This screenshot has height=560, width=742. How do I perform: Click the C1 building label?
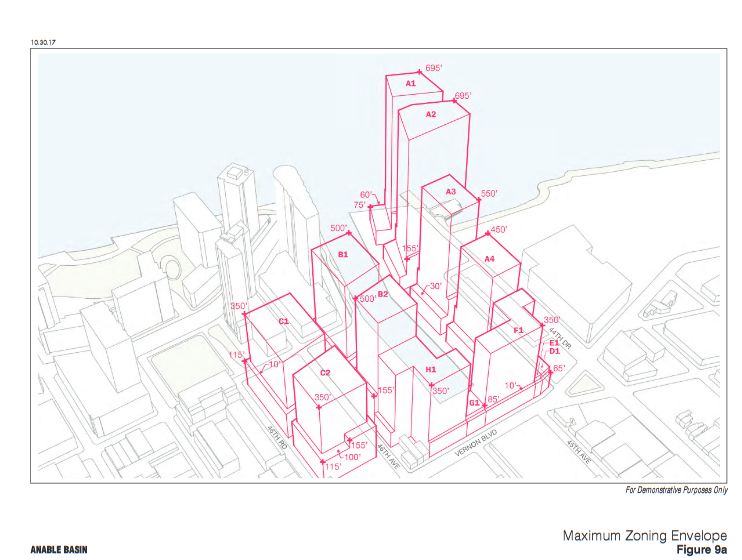283,321
